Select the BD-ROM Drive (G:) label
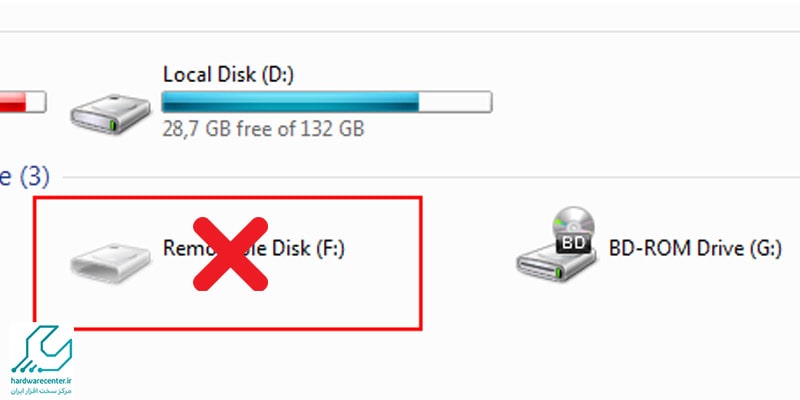Image resolution: width=800 pixels, height=400 pixels. [695, 248]
